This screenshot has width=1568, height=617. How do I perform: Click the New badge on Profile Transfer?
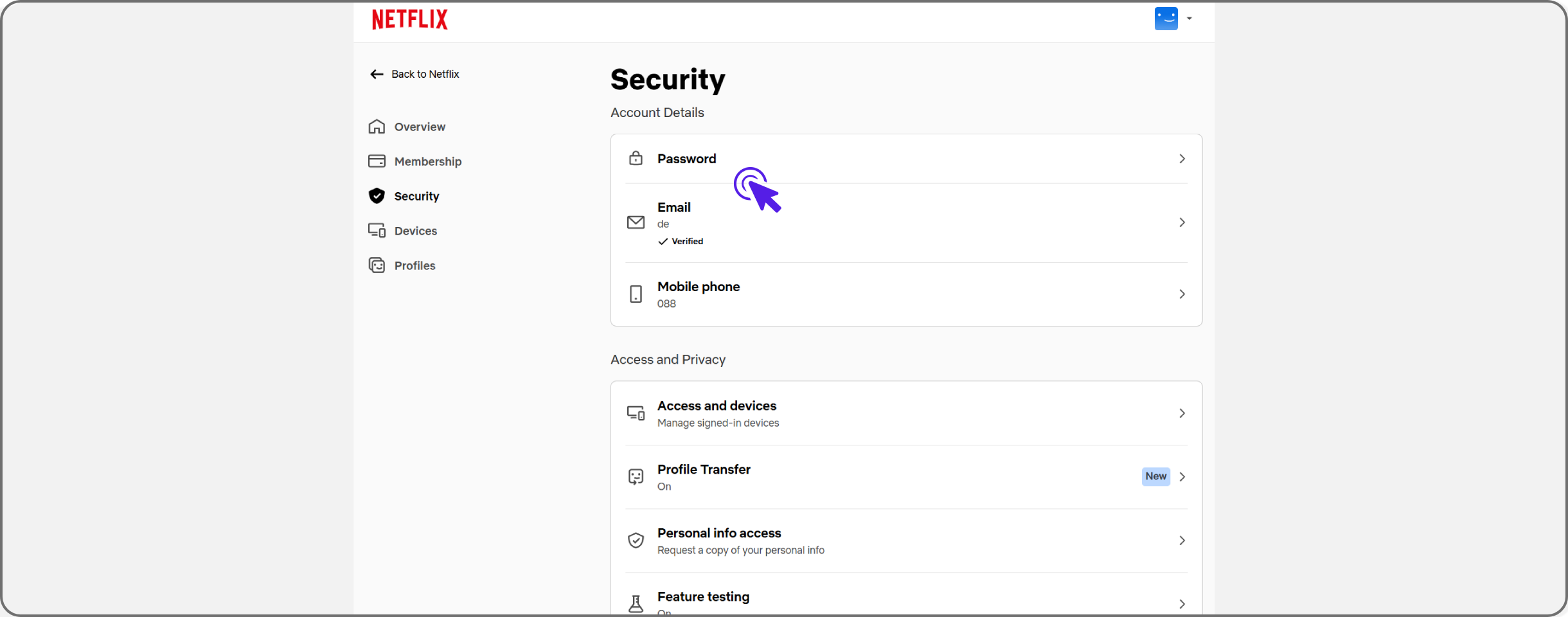coord(1155,476)
